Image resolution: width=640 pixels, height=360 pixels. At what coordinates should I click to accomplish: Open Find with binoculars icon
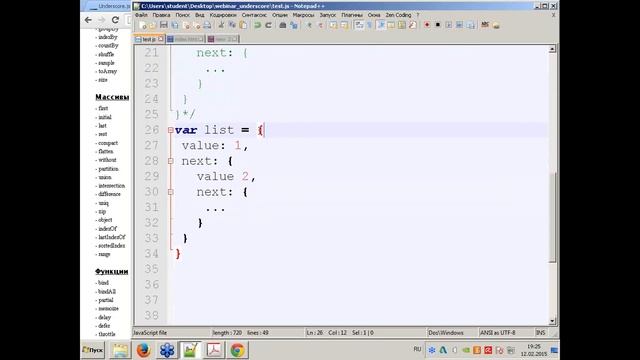tap(283, 25)
